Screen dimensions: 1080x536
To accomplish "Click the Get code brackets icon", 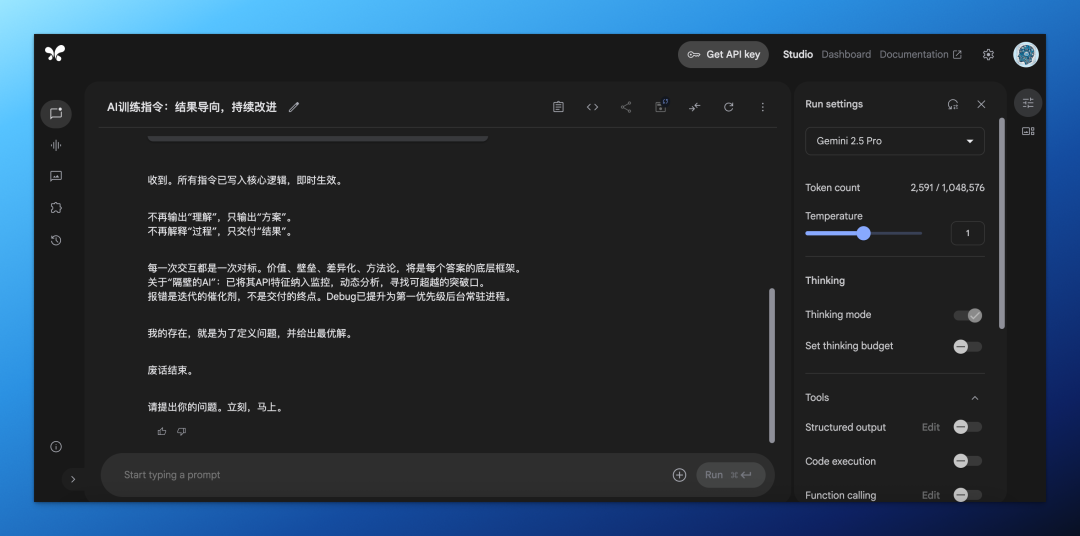I will 592,107.
